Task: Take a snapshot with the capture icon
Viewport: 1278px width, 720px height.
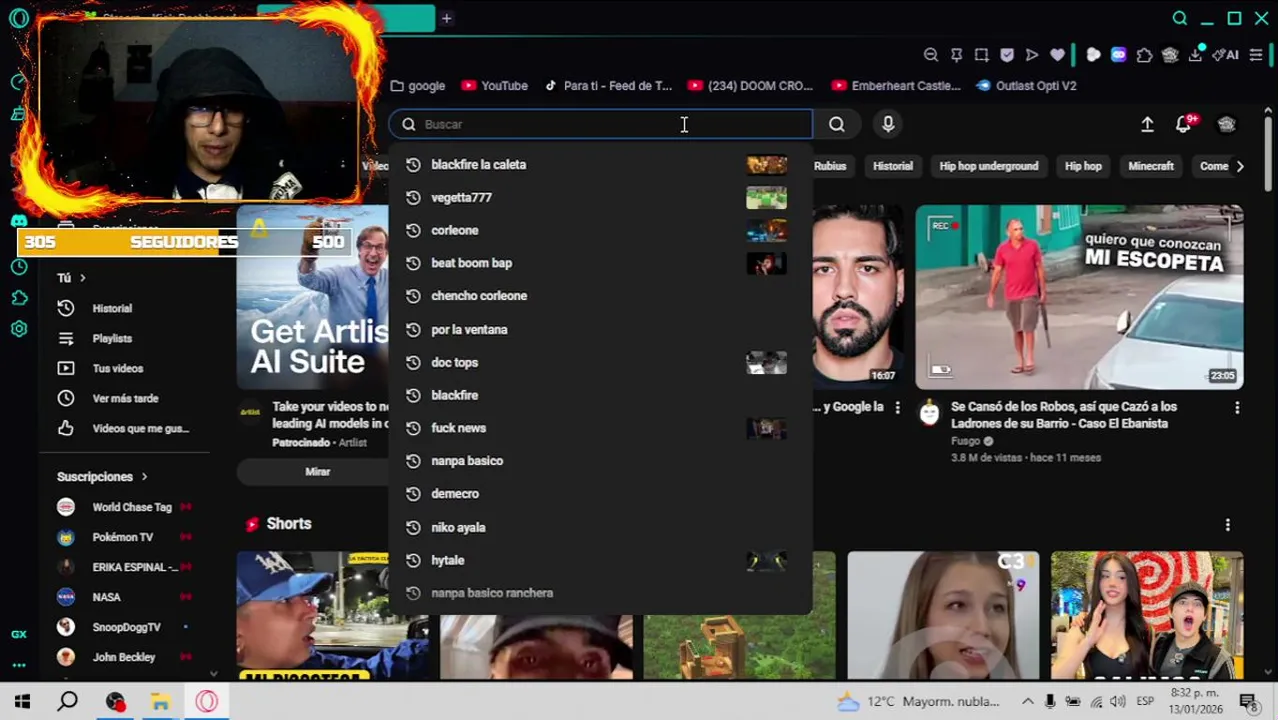Action: click(x=982, y=55)
